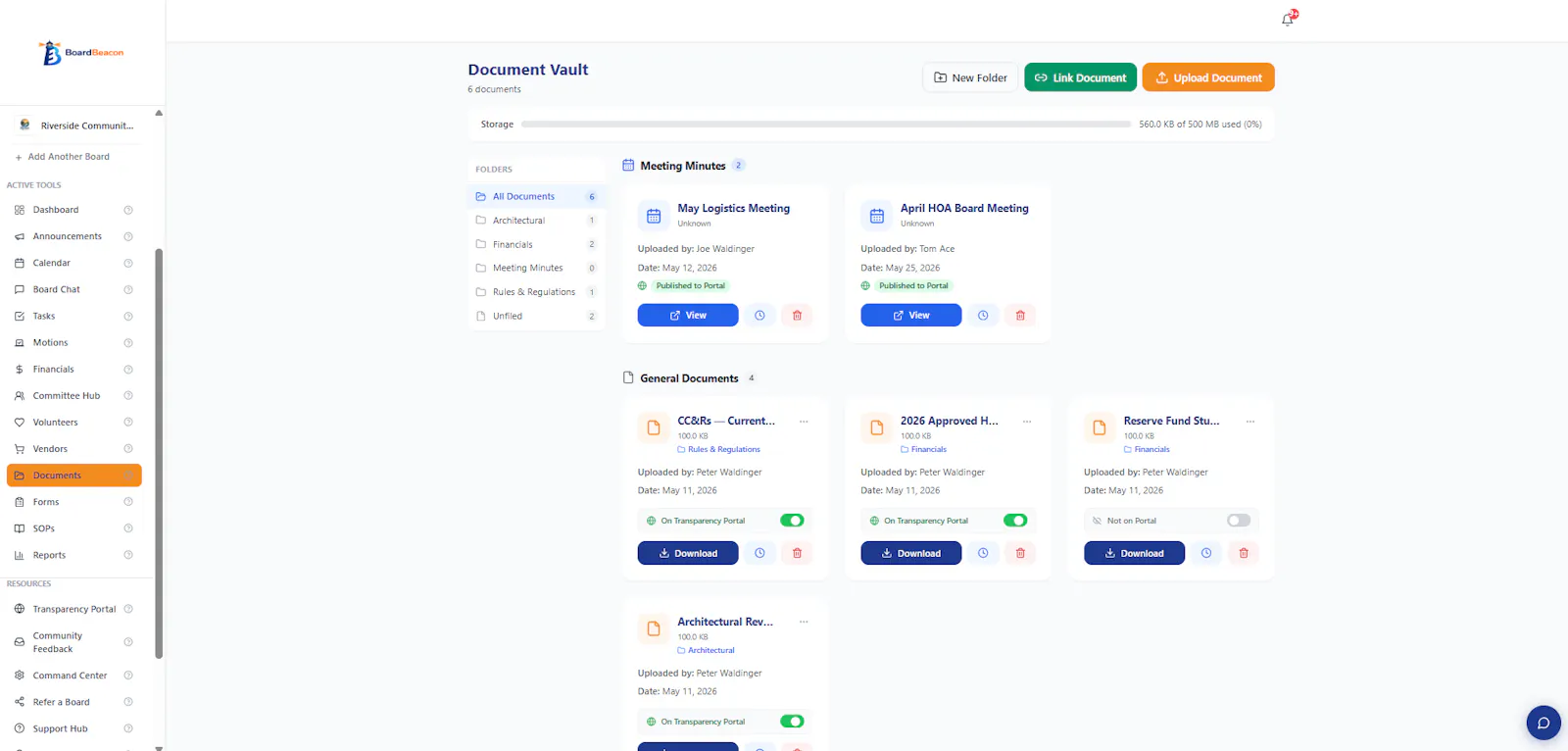Open more options menu on CC&Rs card
Screen dimensions: 1568x751
point(804,422)
